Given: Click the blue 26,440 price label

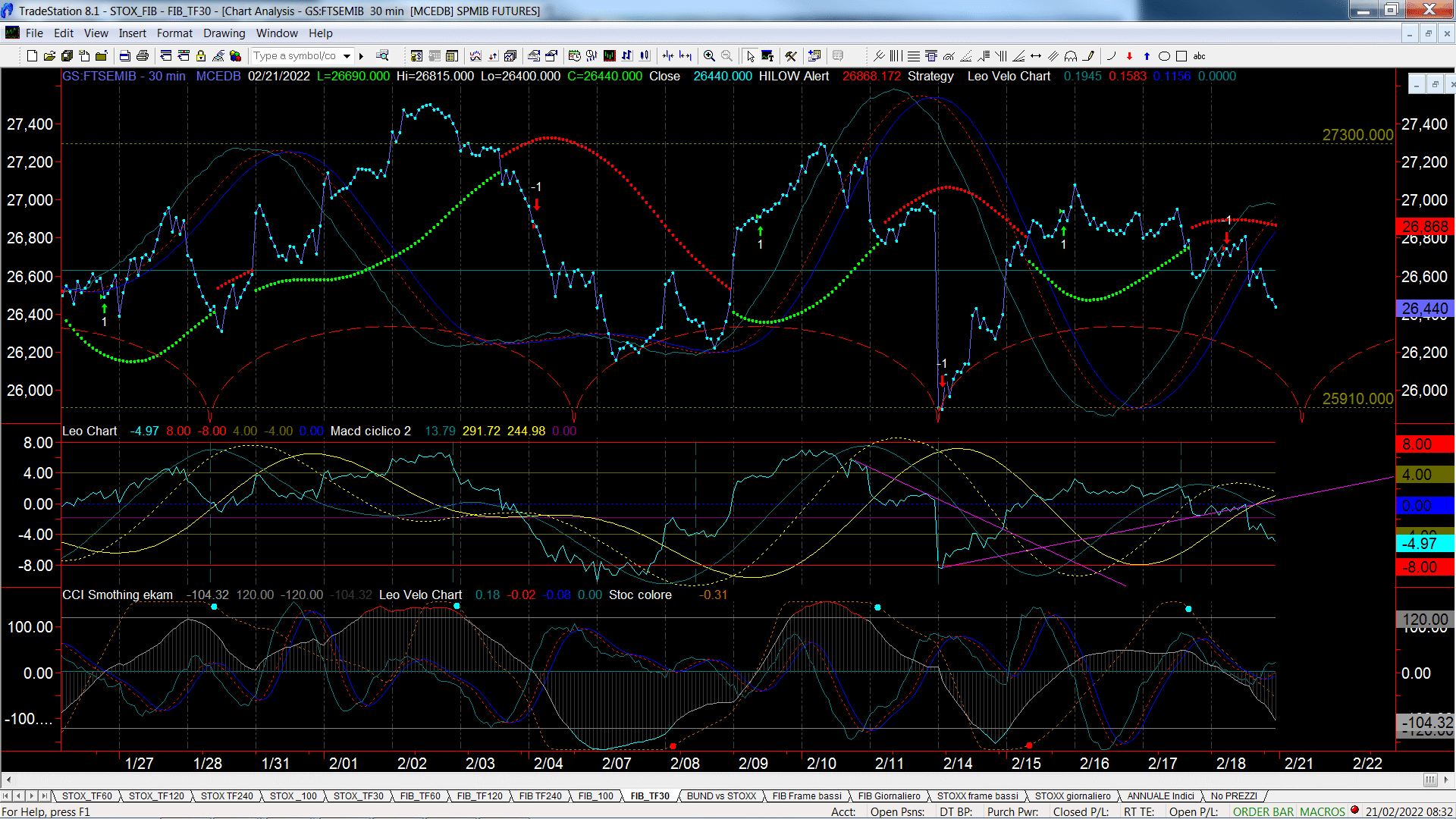Looking at the screenshot, I should coord(1425,309).
